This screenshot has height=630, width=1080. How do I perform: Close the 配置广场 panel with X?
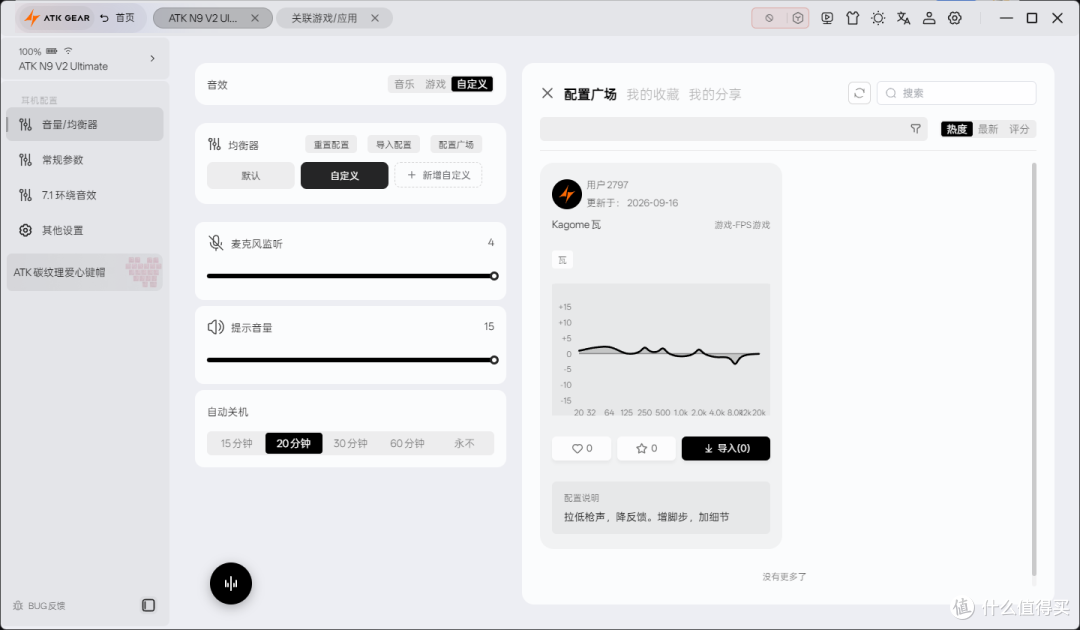(548, 93)
